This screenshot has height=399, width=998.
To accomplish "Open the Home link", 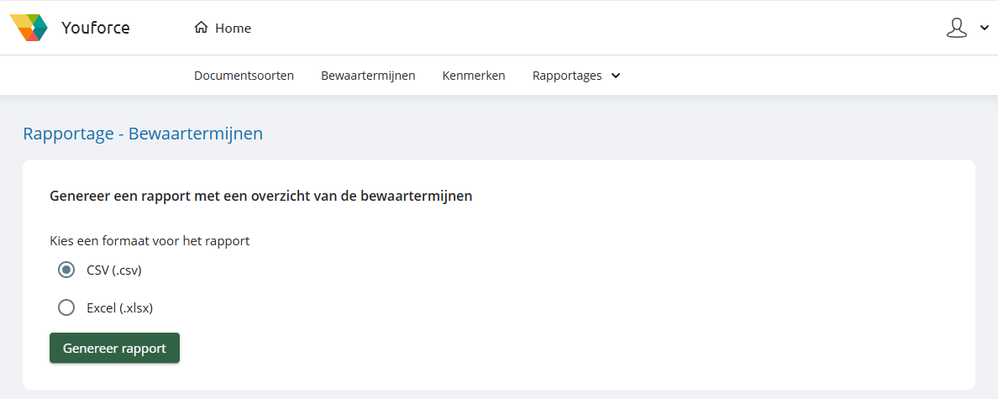I will 223,28.
